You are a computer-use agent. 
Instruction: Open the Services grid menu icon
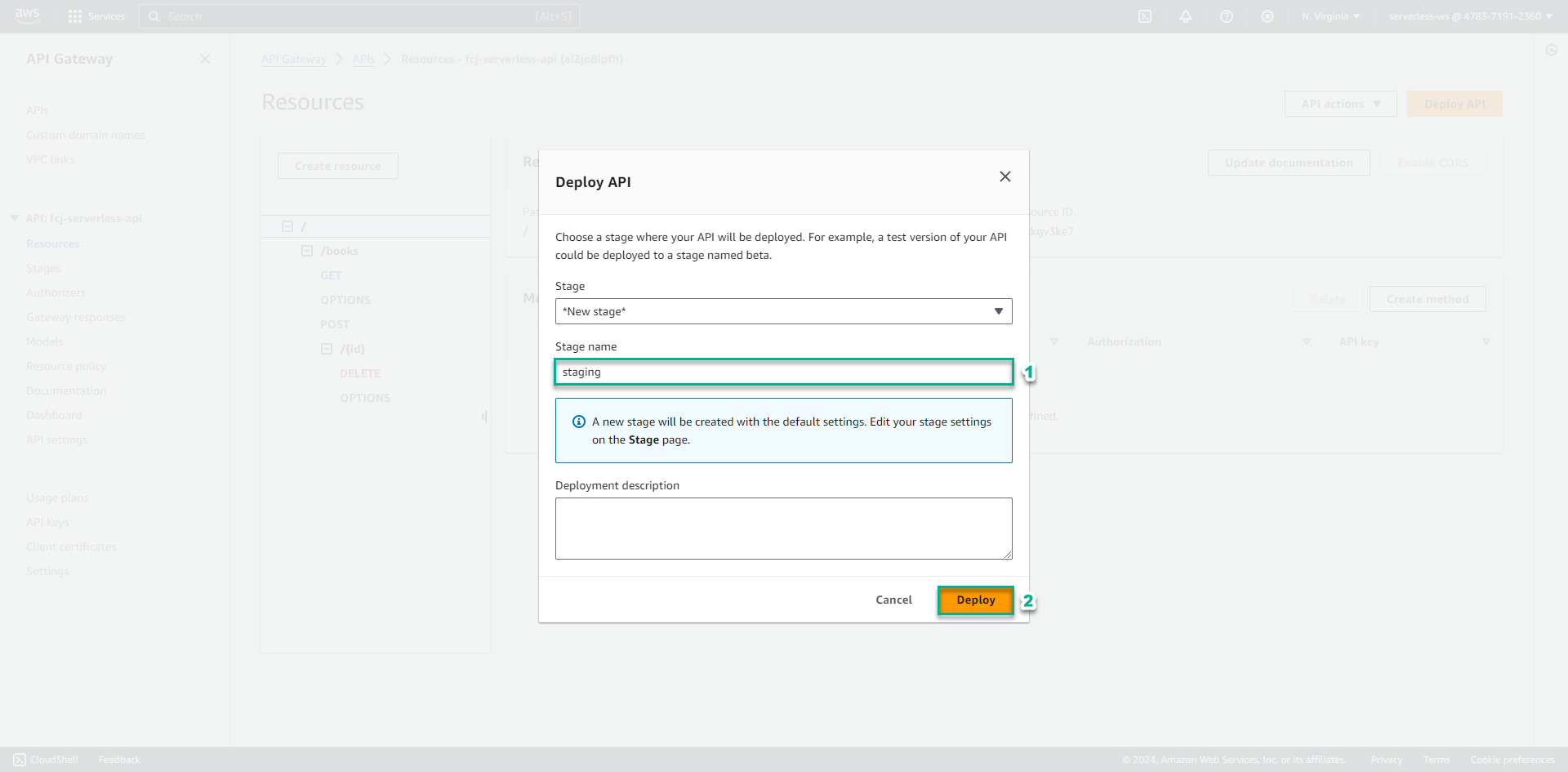(x=75, y=16)
